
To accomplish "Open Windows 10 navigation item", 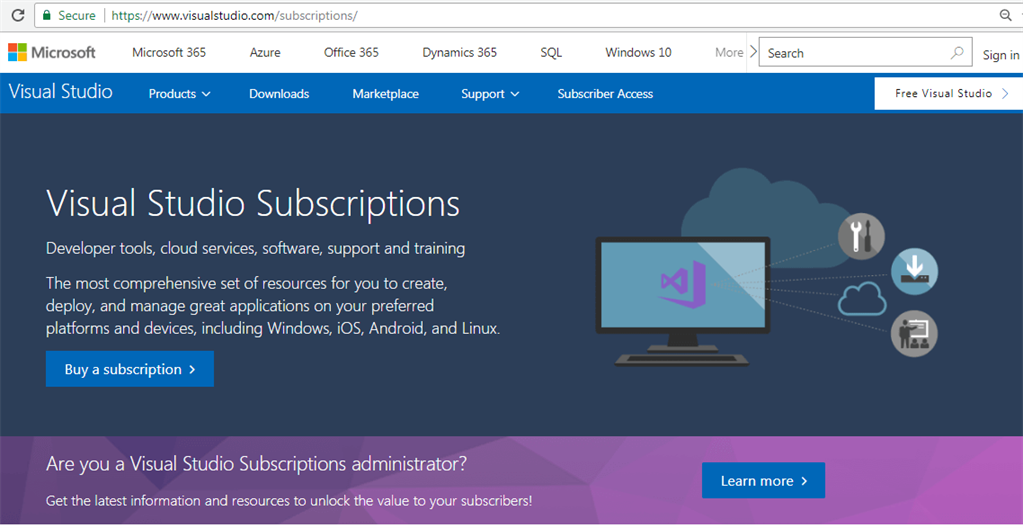I will (638, 52).
